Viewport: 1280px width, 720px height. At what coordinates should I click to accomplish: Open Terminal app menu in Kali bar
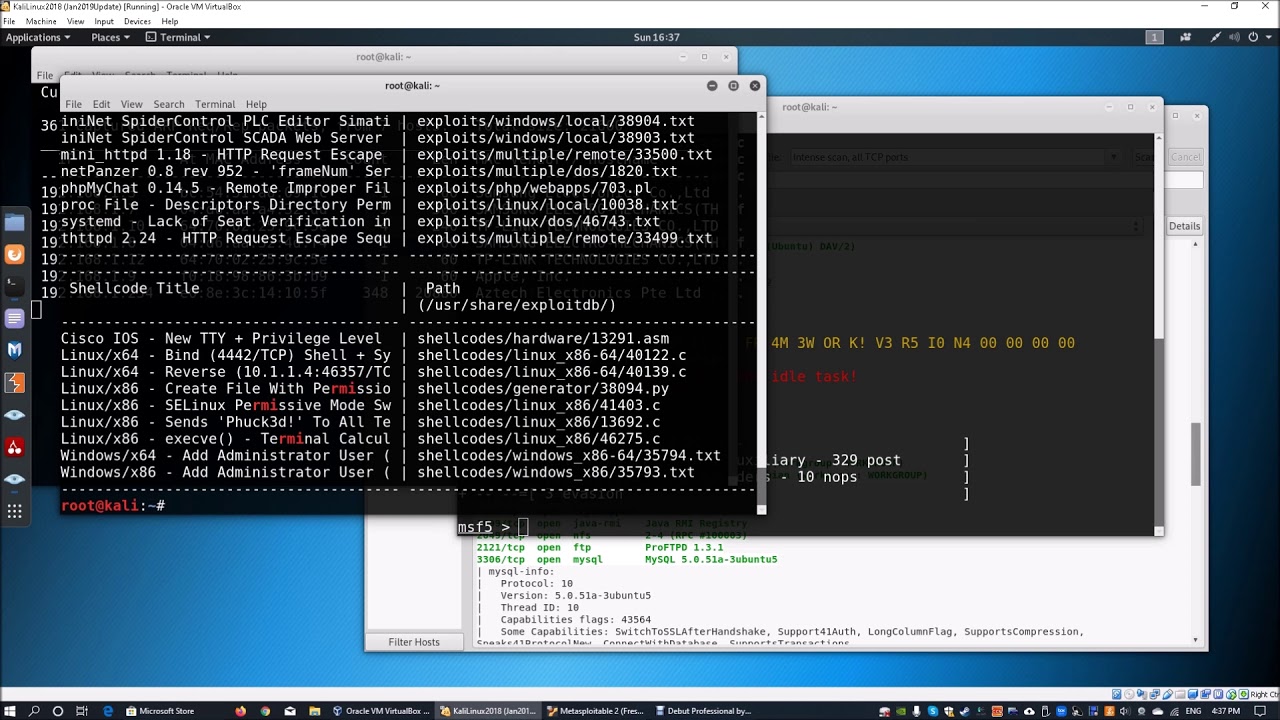click(178, 37)
